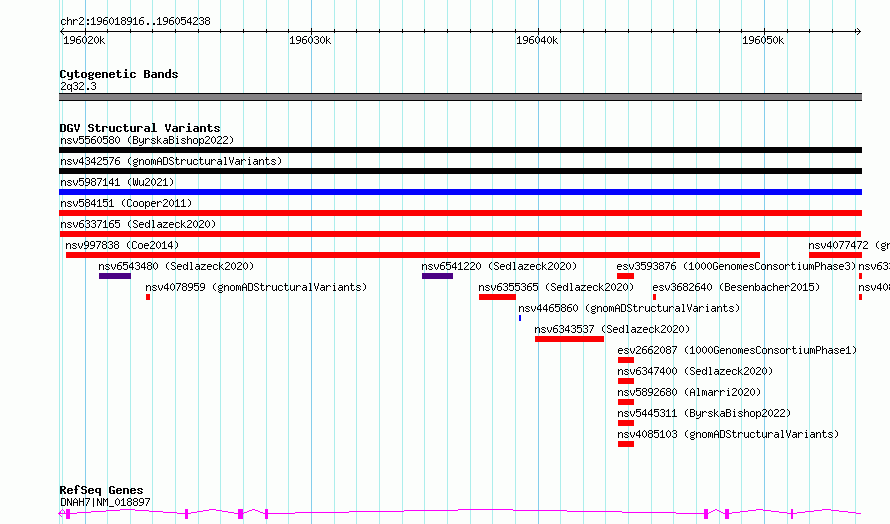This screenshot has width=890, height=524.
Task: Select the DGV Structural Variants track title
Action: [140, 128]
